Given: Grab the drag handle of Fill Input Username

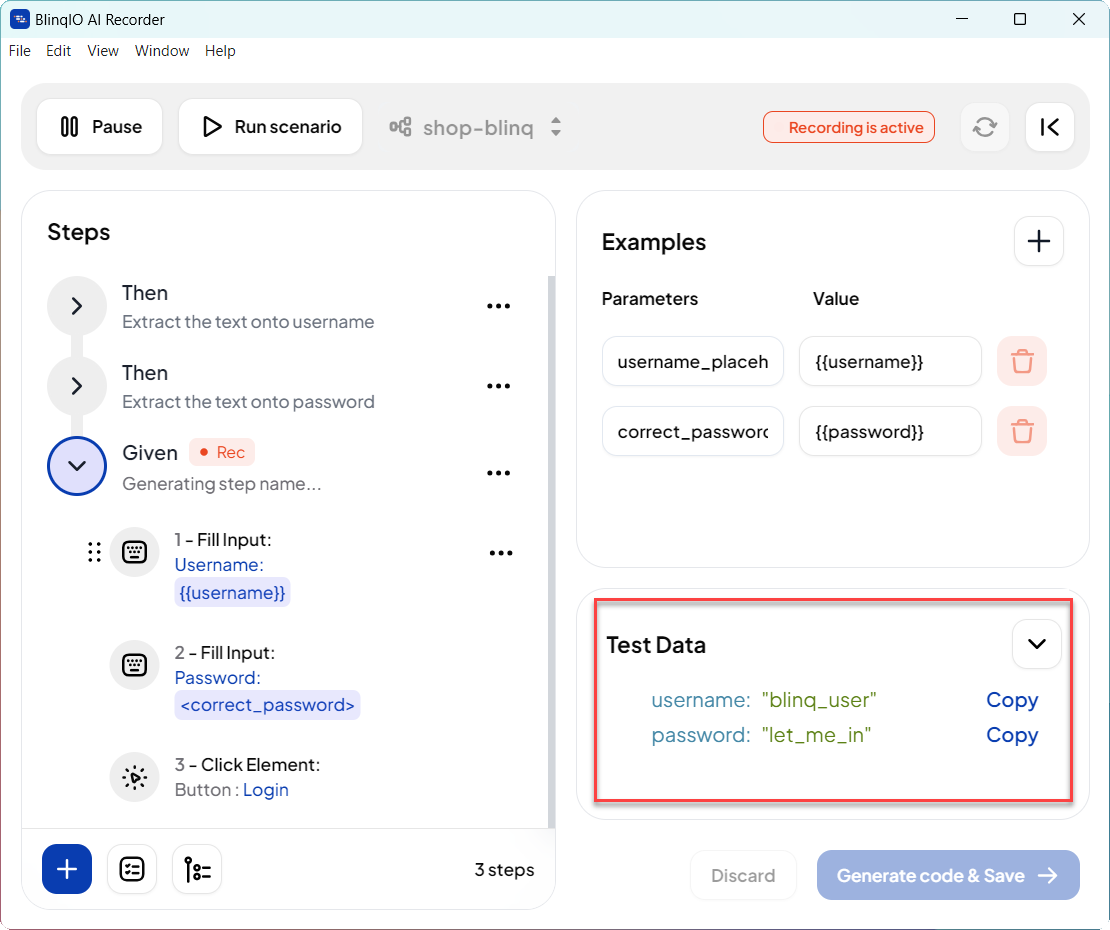Looking at the screenshot, I should [x=94, y=552].
